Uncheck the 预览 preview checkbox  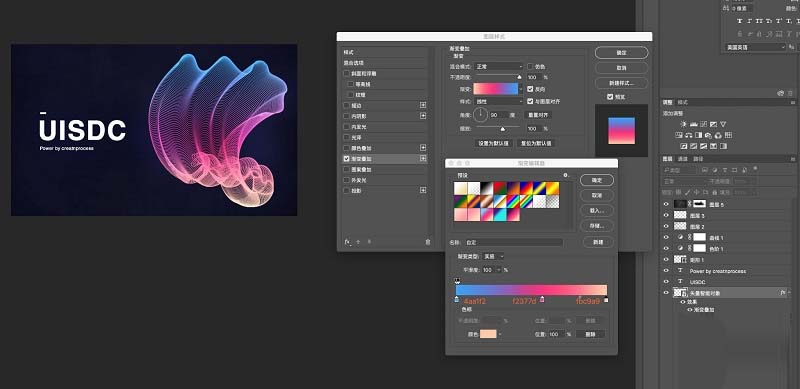click(610, 96)
